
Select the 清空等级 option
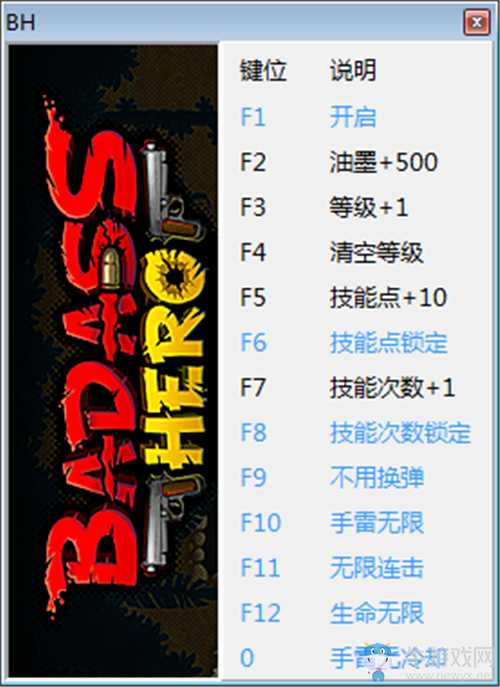[x=377, y=252]
